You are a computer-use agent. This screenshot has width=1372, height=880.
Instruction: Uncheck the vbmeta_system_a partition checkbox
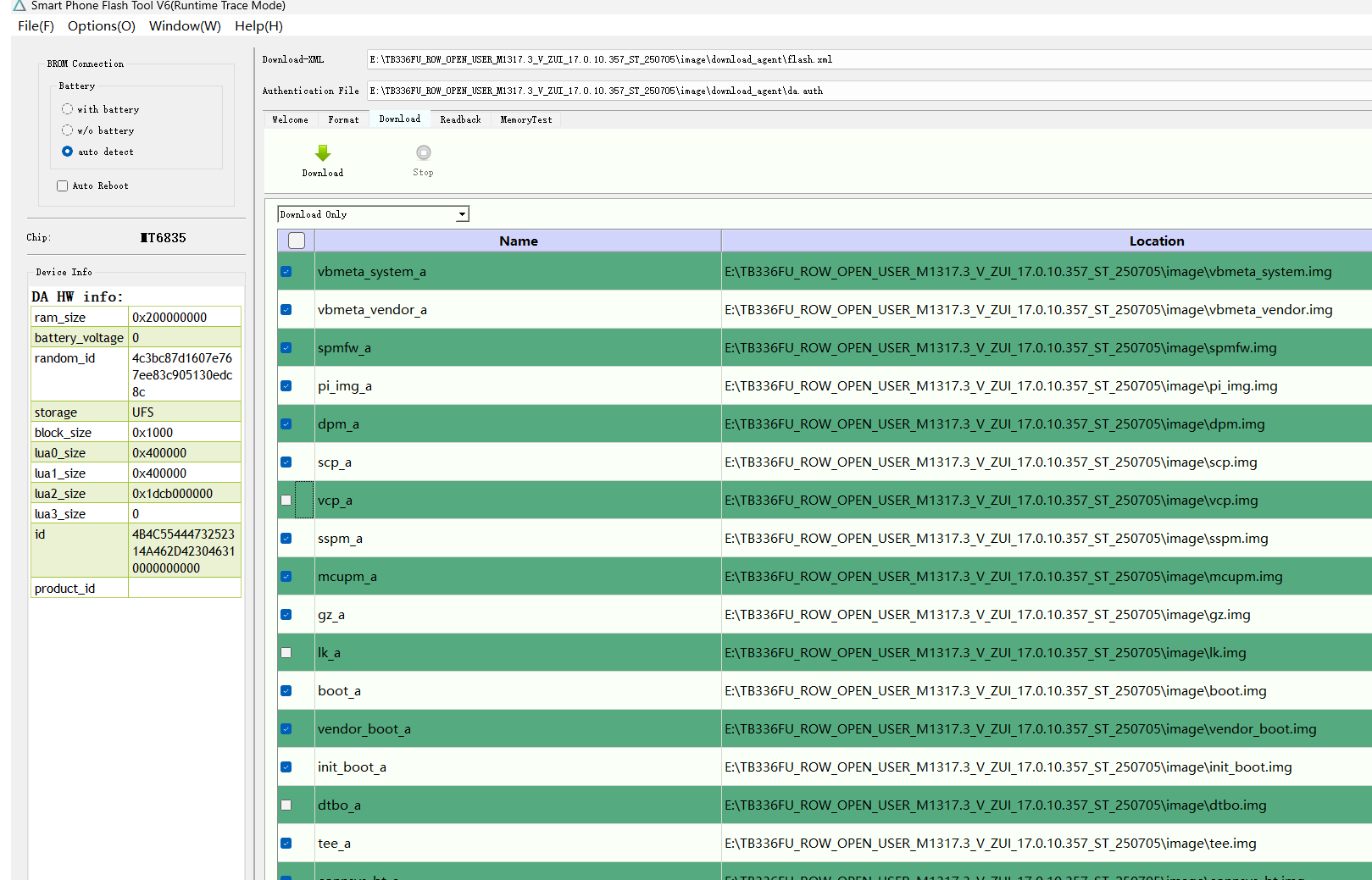click(286, 272)
